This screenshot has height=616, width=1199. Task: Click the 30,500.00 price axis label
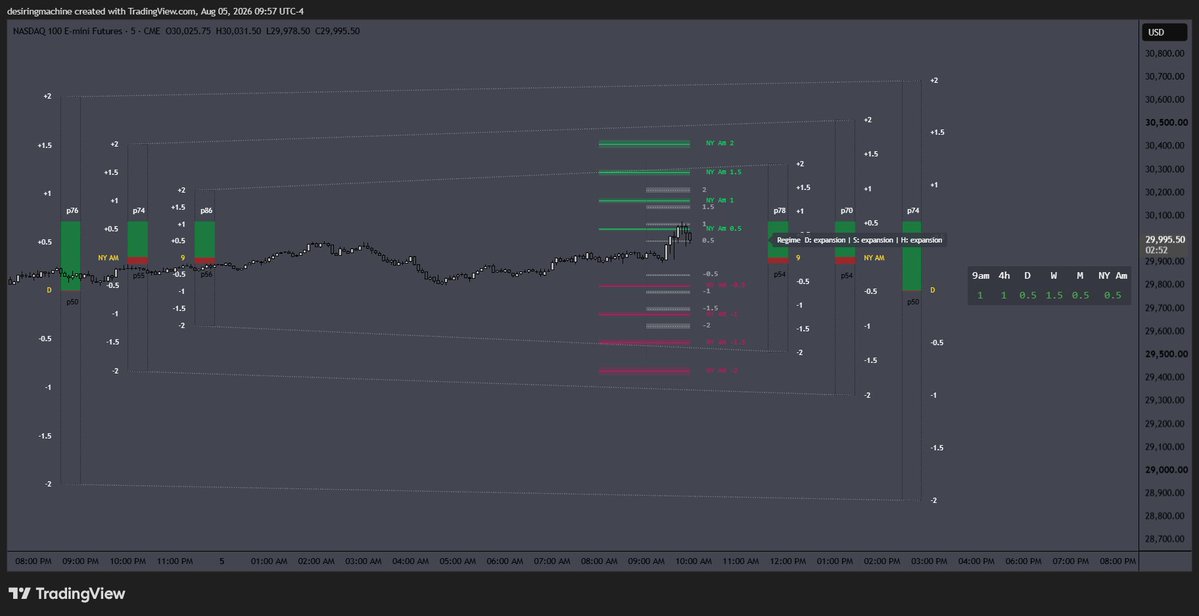(1165, 122)
